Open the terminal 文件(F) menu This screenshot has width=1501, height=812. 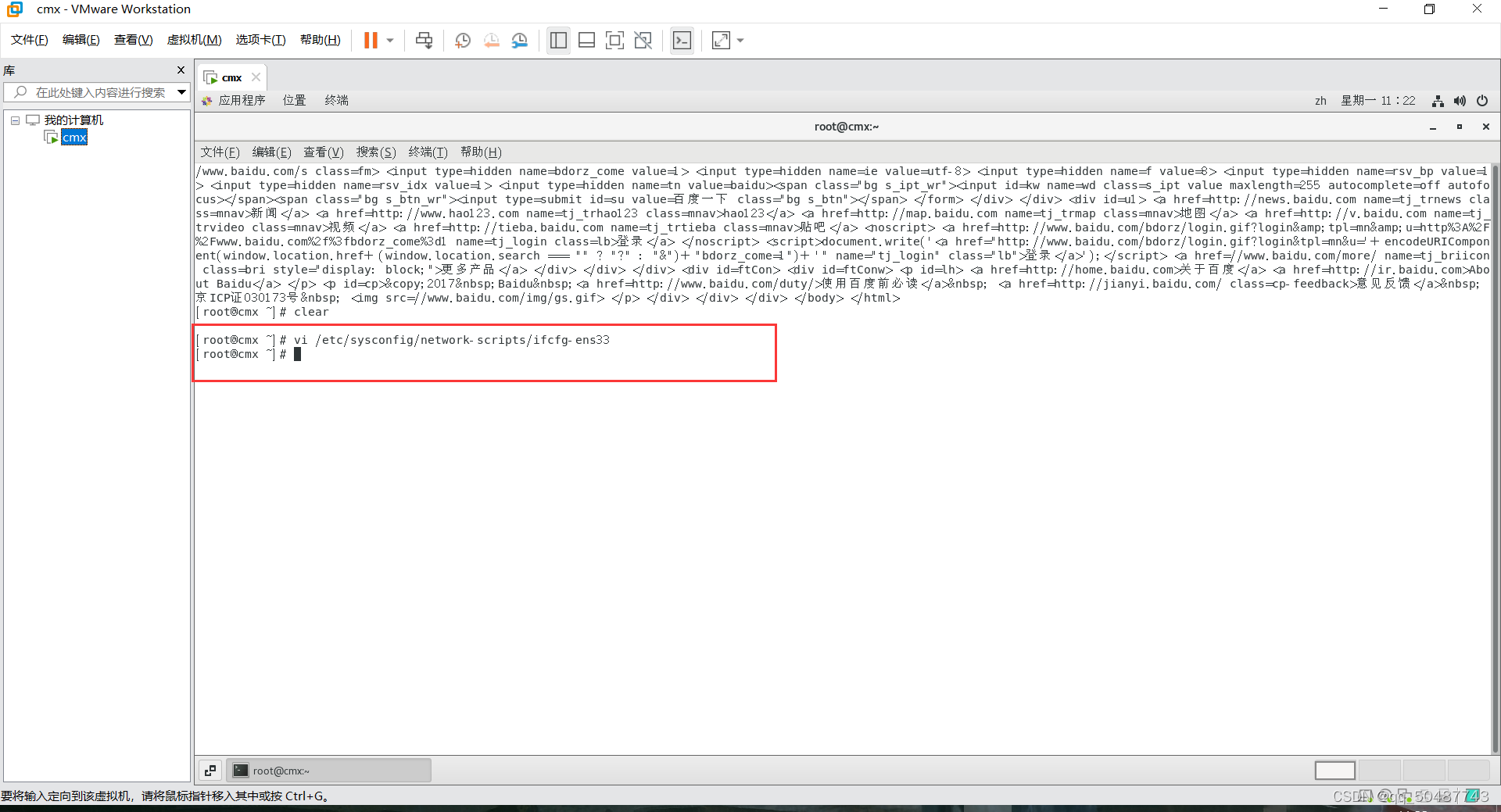click(x=220, y=152)
